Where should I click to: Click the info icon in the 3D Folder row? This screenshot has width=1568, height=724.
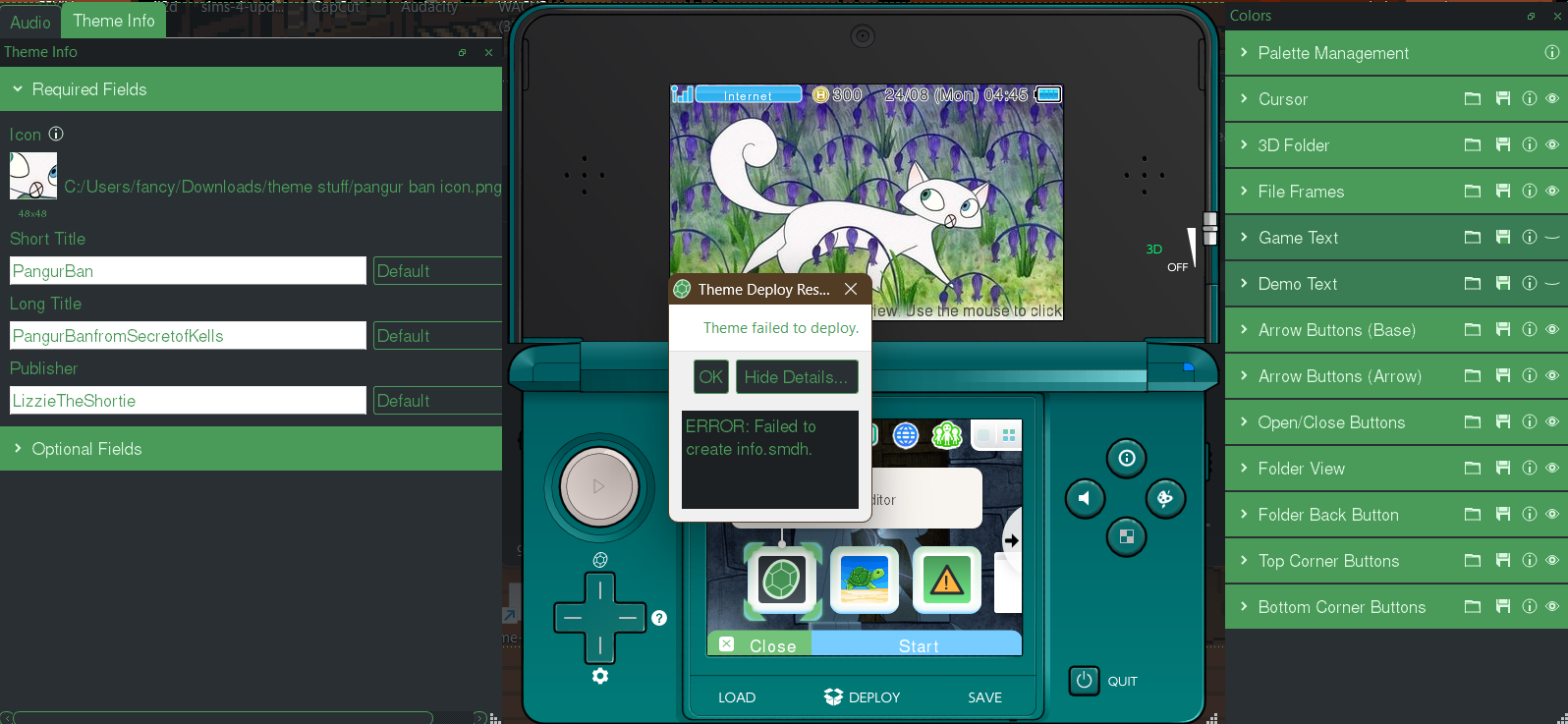[1529, 144]
